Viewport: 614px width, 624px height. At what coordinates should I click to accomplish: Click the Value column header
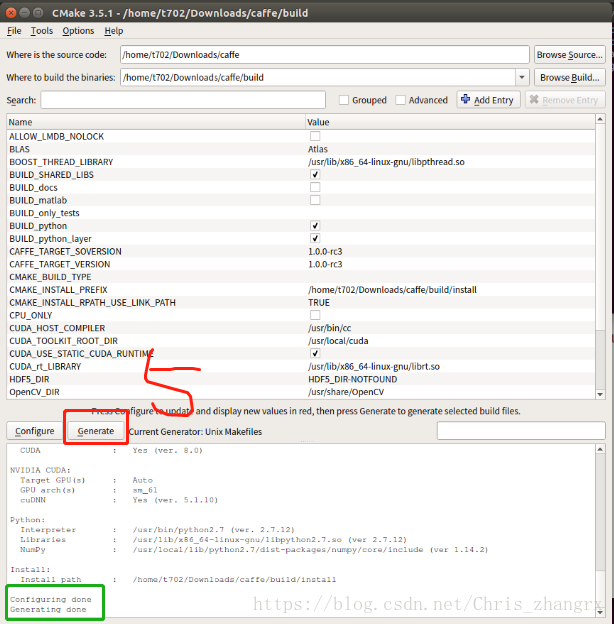point(450,122)
